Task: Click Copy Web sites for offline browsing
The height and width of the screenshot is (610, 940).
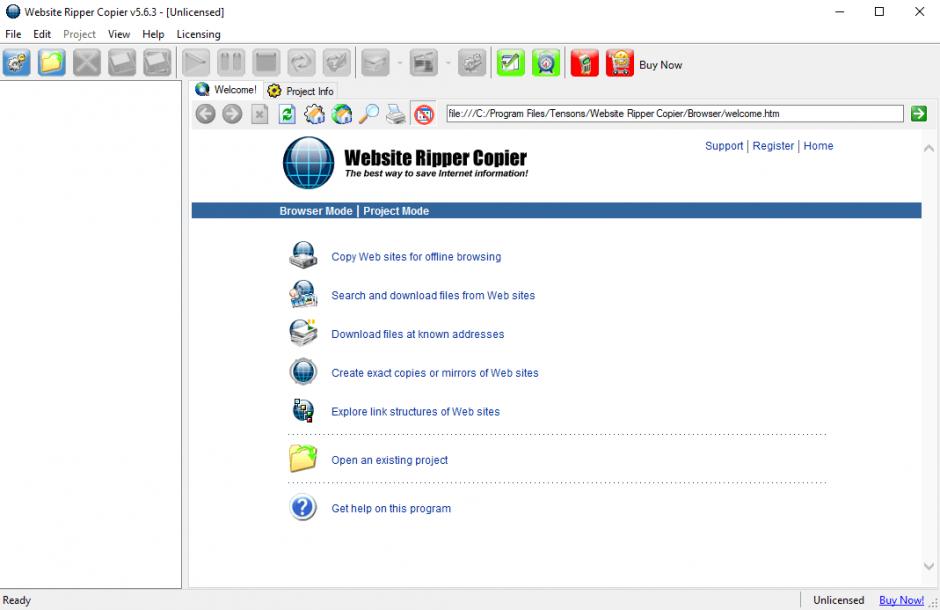Action: tap(416, 256)
